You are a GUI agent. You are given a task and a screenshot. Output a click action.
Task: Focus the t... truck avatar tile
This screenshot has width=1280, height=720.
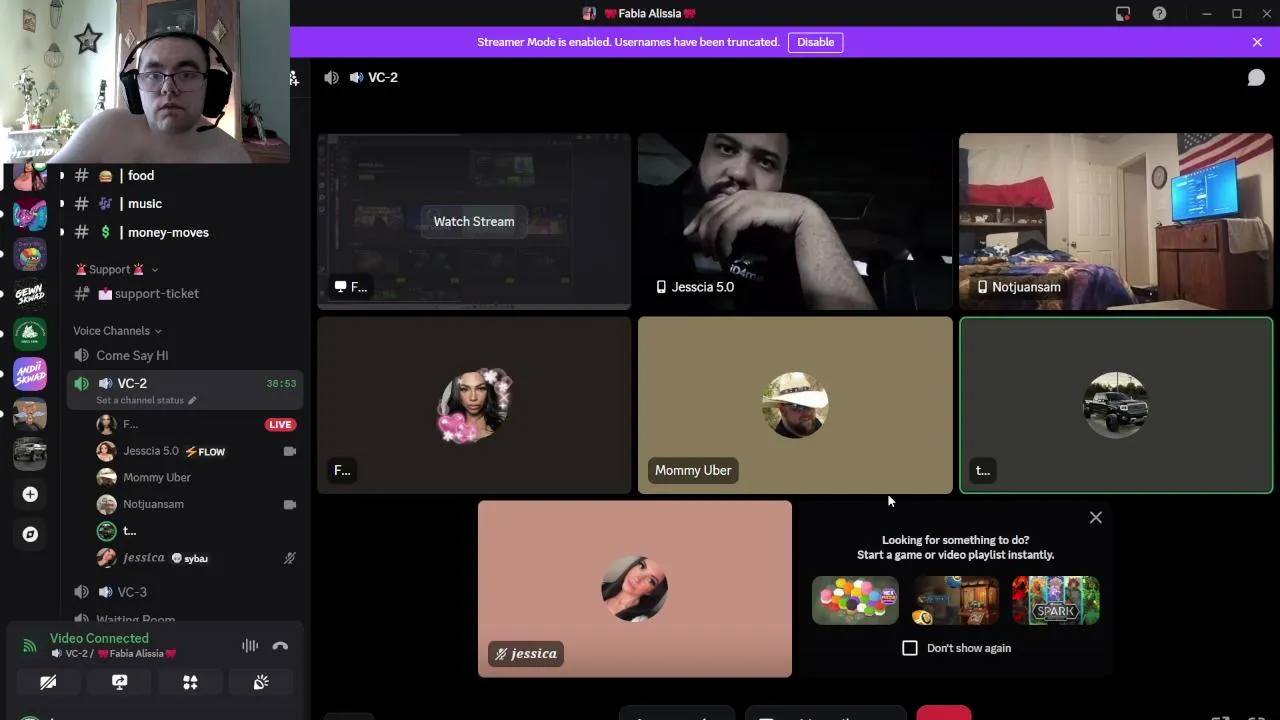click(1116, 405)
